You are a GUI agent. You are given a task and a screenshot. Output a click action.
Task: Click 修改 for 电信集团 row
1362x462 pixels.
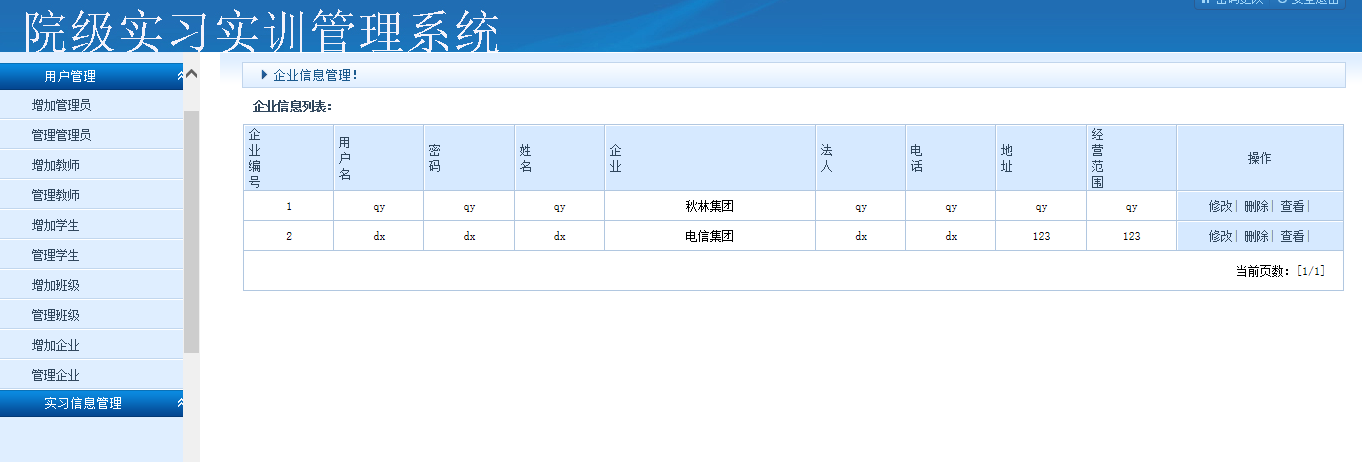[x=1220, y=236]
